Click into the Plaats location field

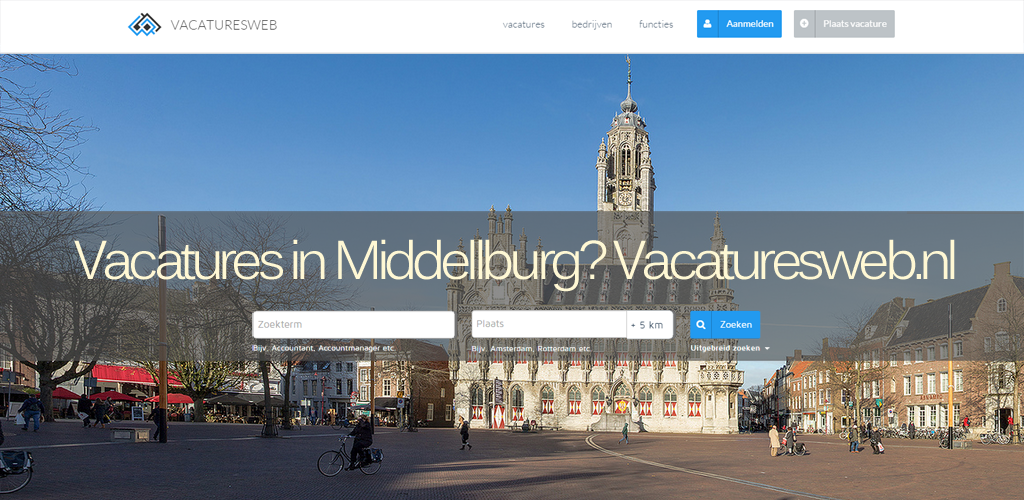click(549, 324)
